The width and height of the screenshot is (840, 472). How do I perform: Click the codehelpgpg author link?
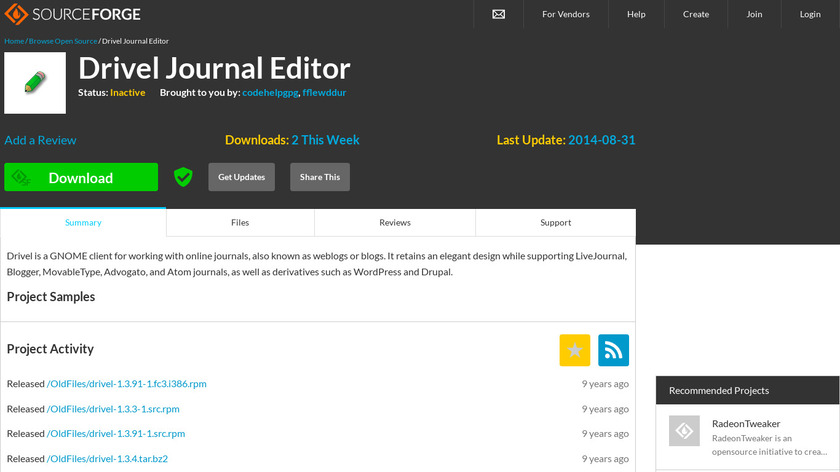pyautogui.click(x=269, y=92)
